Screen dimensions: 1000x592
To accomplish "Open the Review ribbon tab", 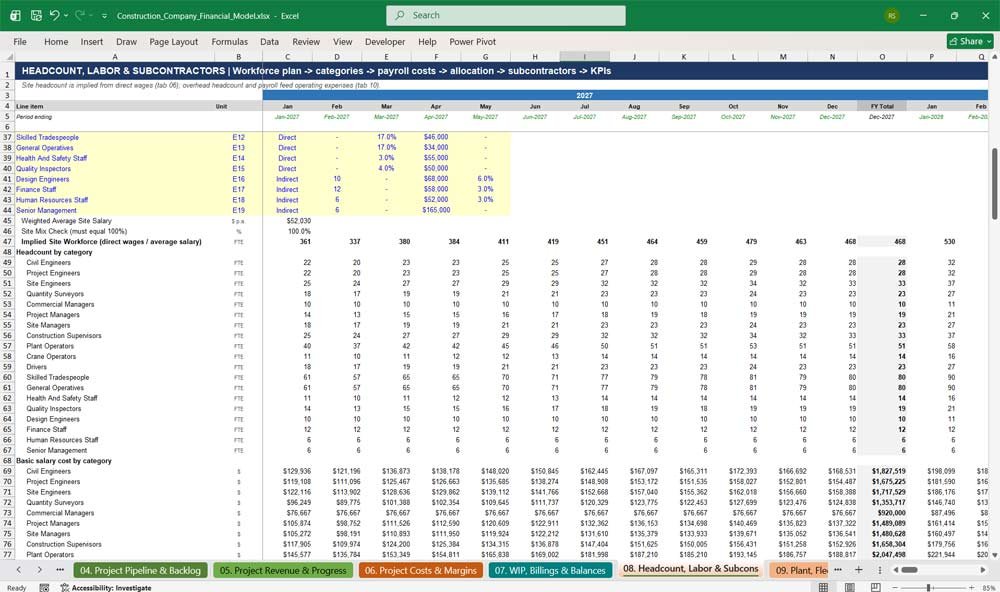I will (306, 41).
